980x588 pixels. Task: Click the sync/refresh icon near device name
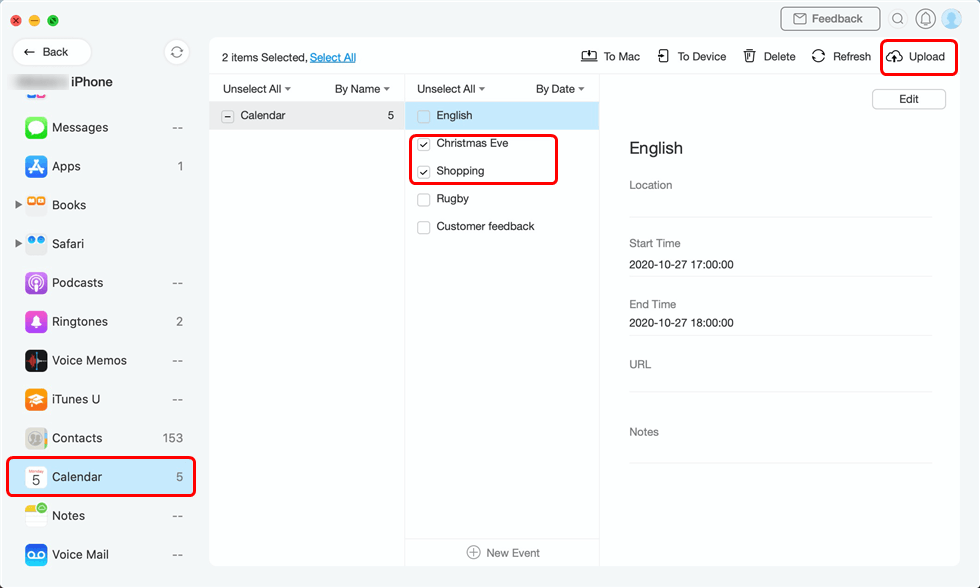pos(176,51)
